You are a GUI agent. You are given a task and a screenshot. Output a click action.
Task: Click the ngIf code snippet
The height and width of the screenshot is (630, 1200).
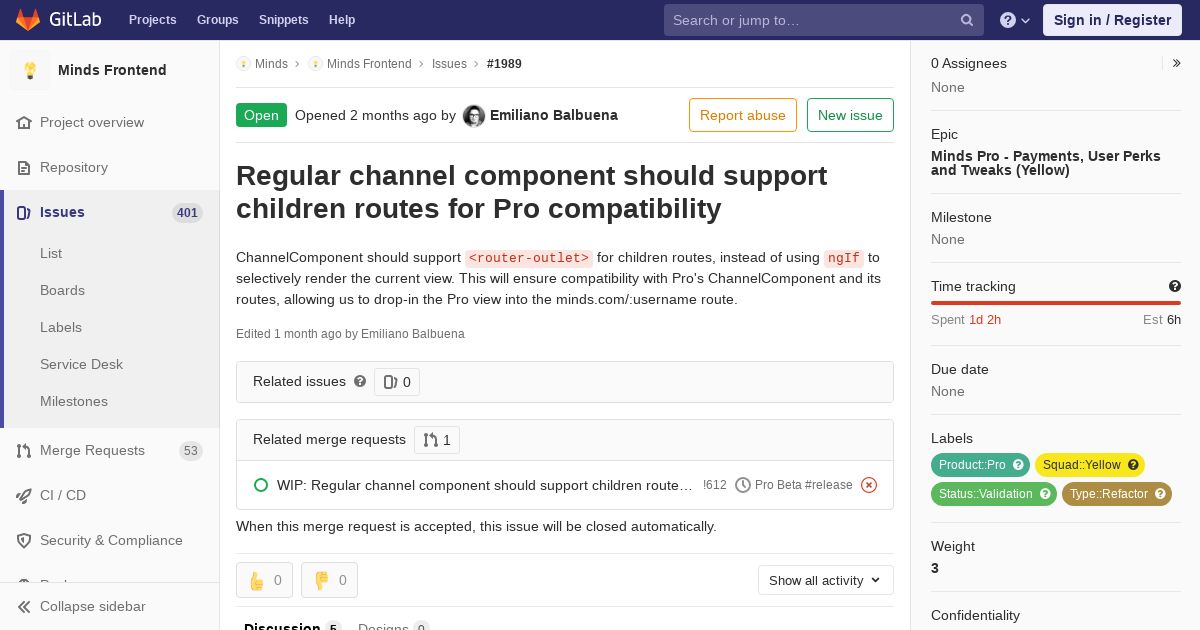point(843,258)
